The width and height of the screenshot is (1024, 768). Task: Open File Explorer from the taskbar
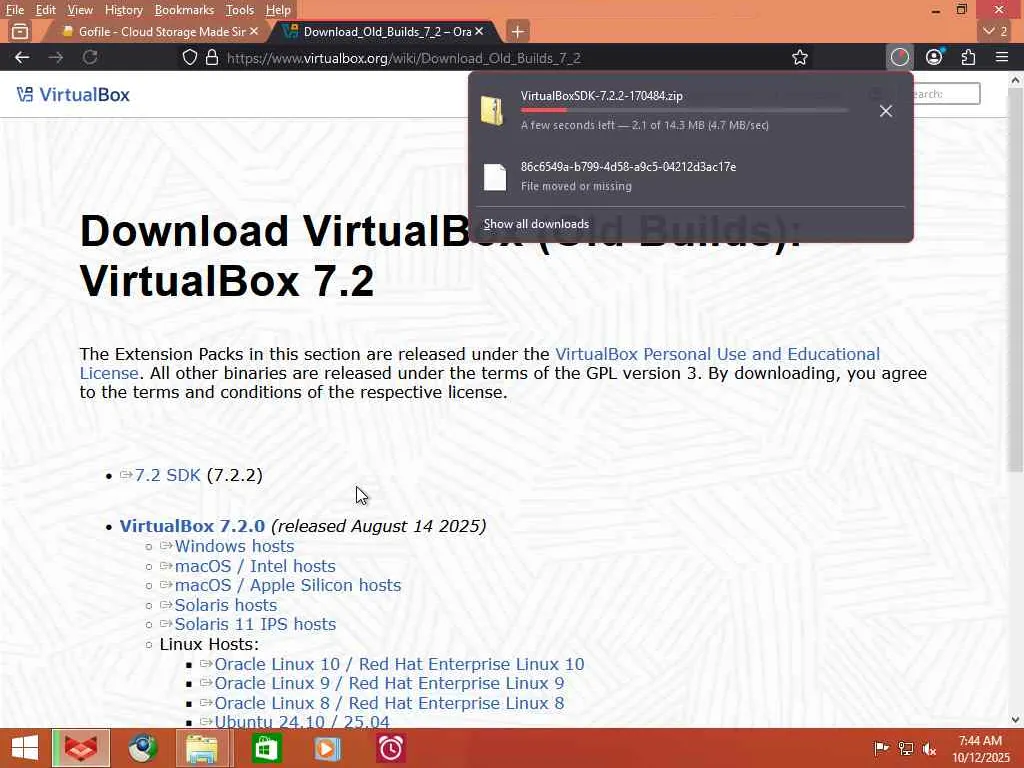coord(202,748)
